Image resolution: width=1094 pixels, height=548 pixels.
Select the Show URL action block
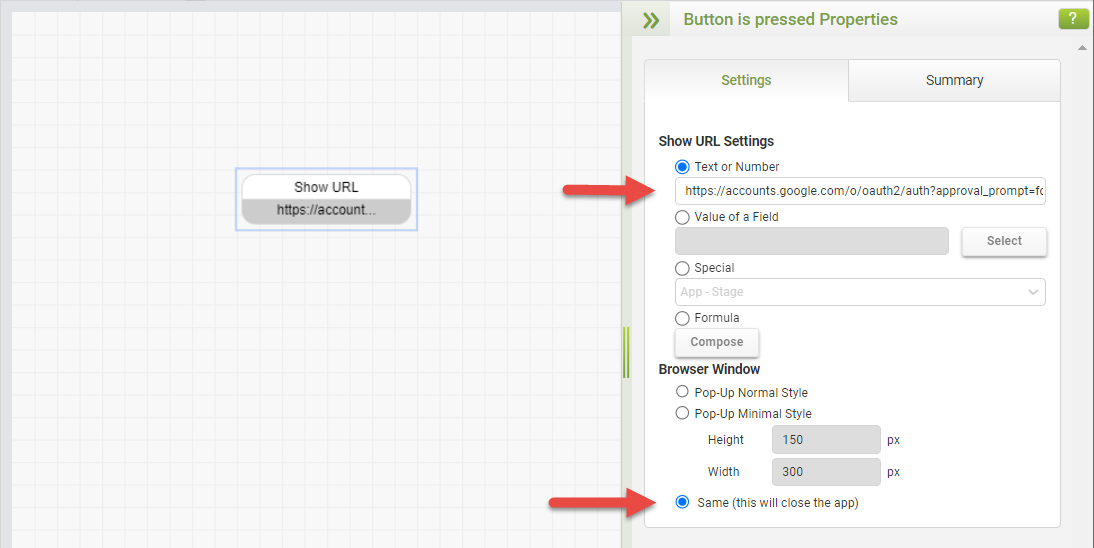pyautogui.click(x=326, y=199)
